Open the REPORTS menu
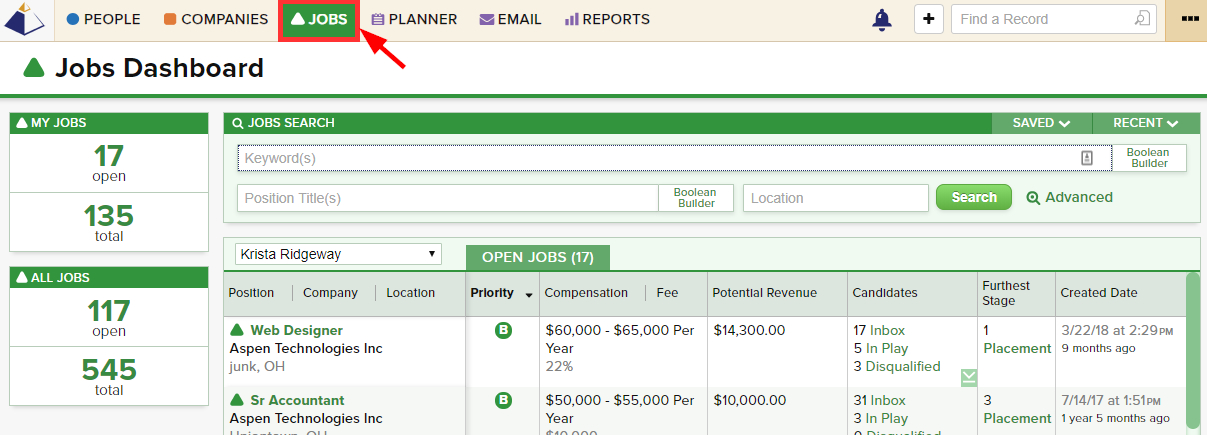Screen dimensions: 1207x435 607,19
